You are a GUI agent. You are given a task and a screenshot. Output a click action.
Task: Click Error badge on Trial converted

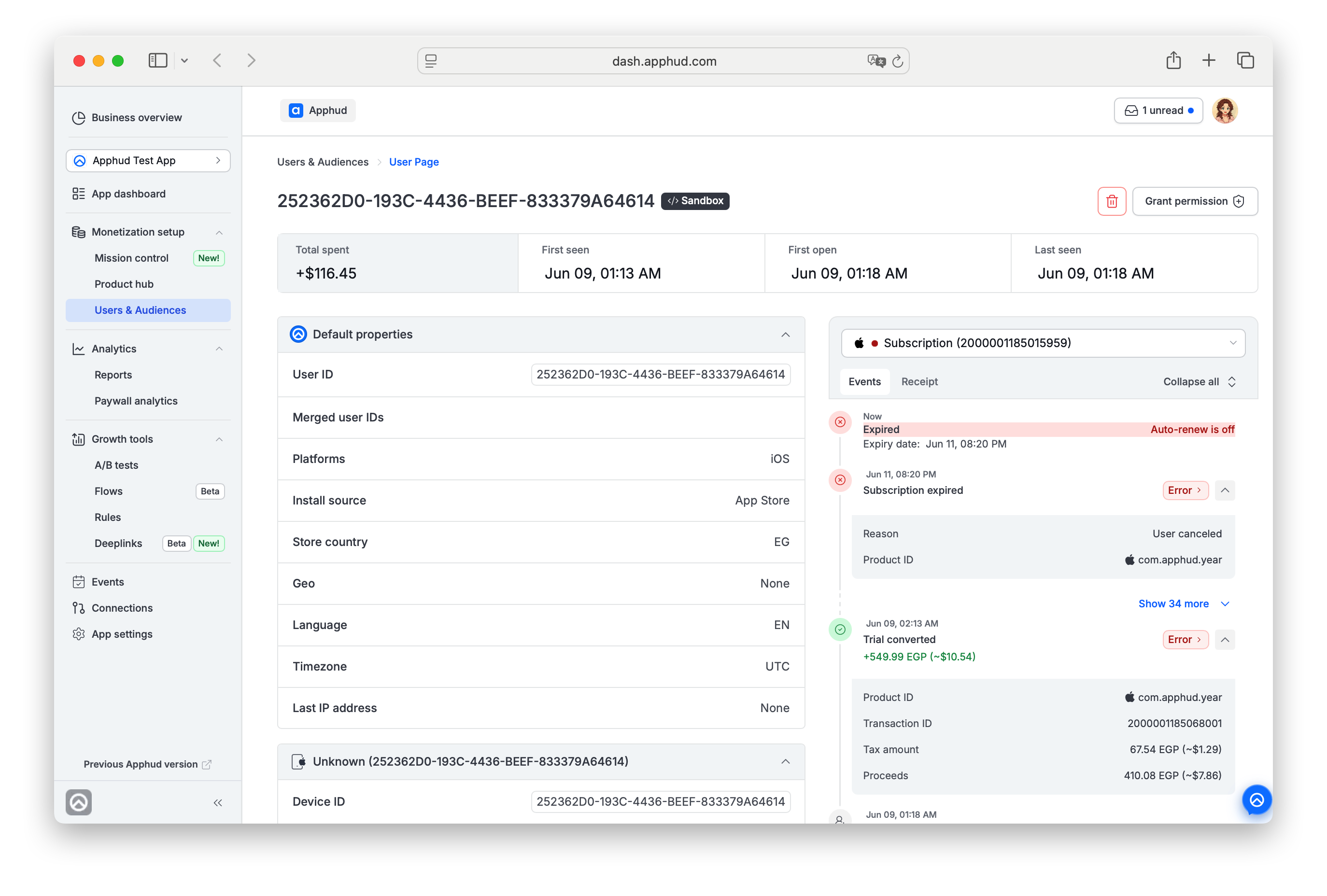(1185, 640)
